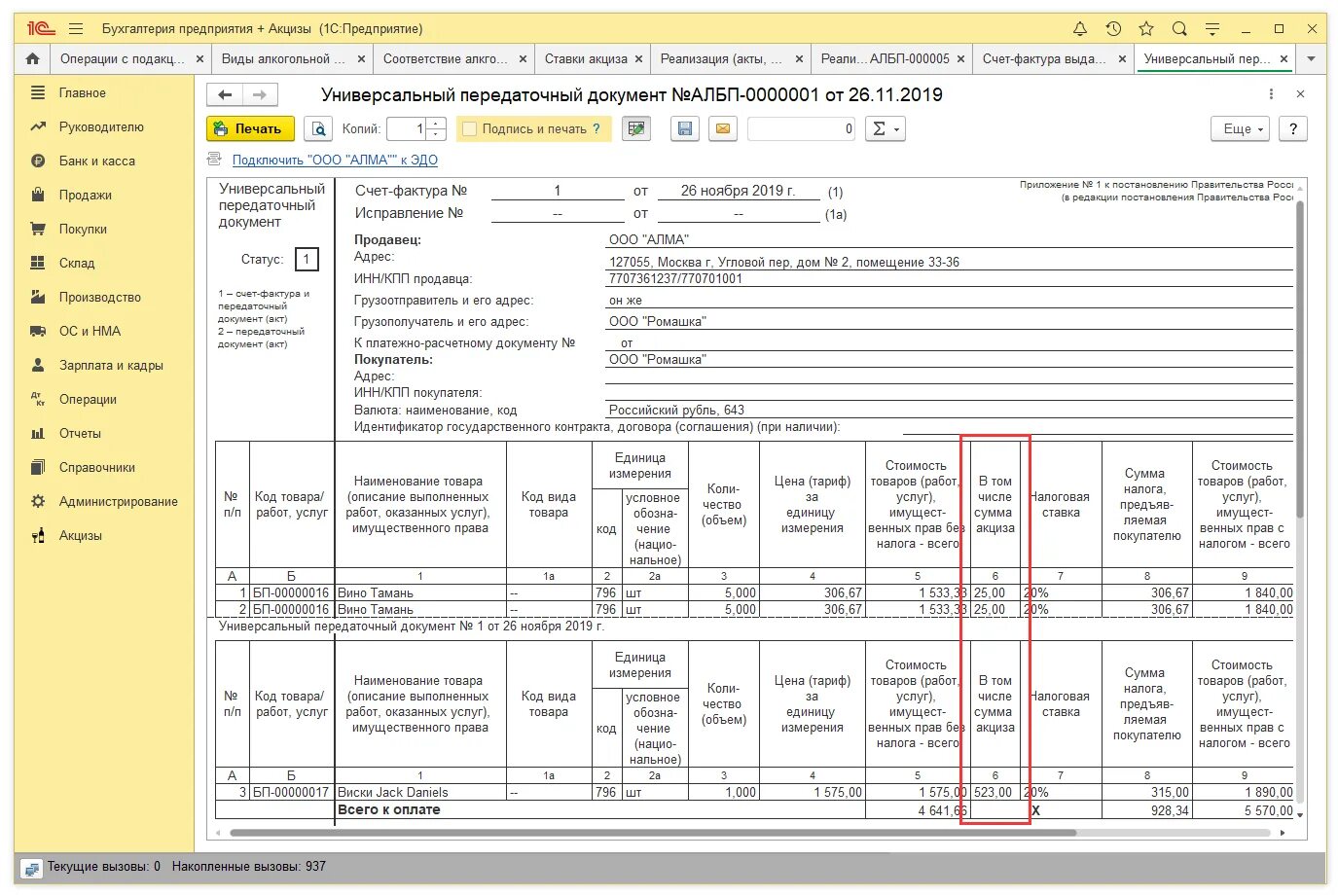Open Продажи section in sidebar
The image size is (1338, 896).
coord(86,195)
